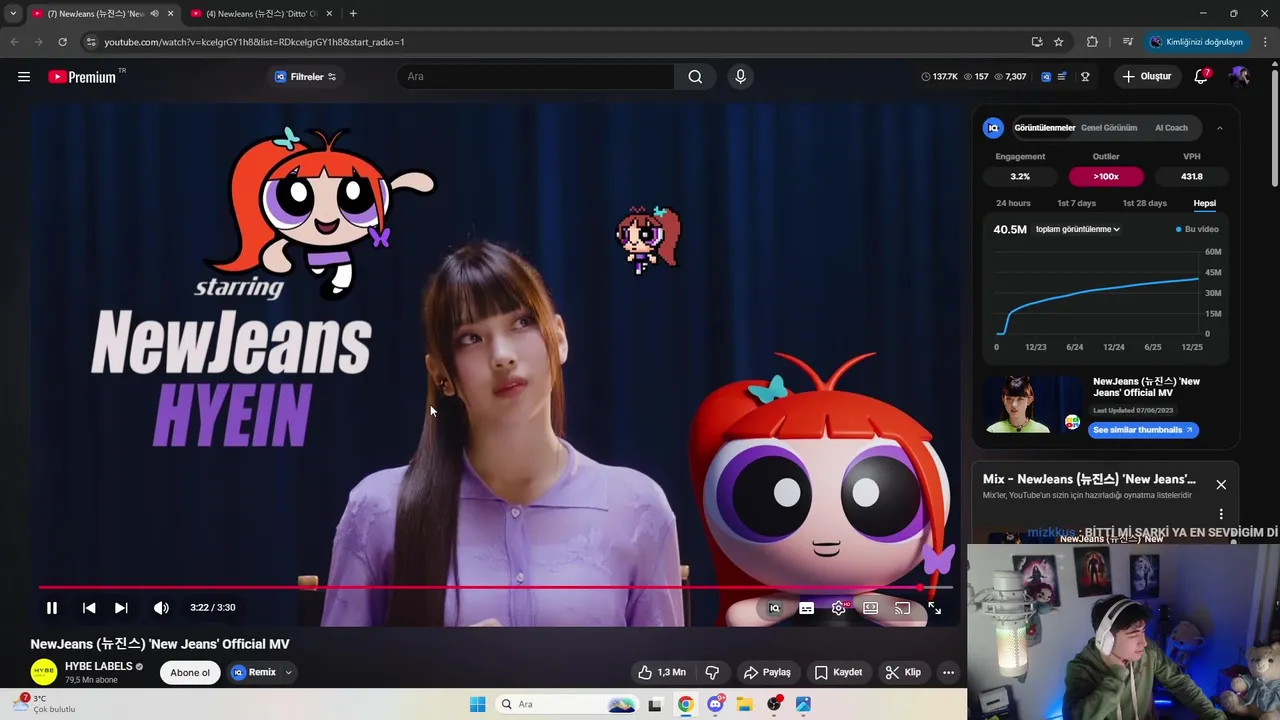The height and width of the screenshot is (720, 1280).
Task: Exit full screen via the arrows icon
Action: [934, 608]
